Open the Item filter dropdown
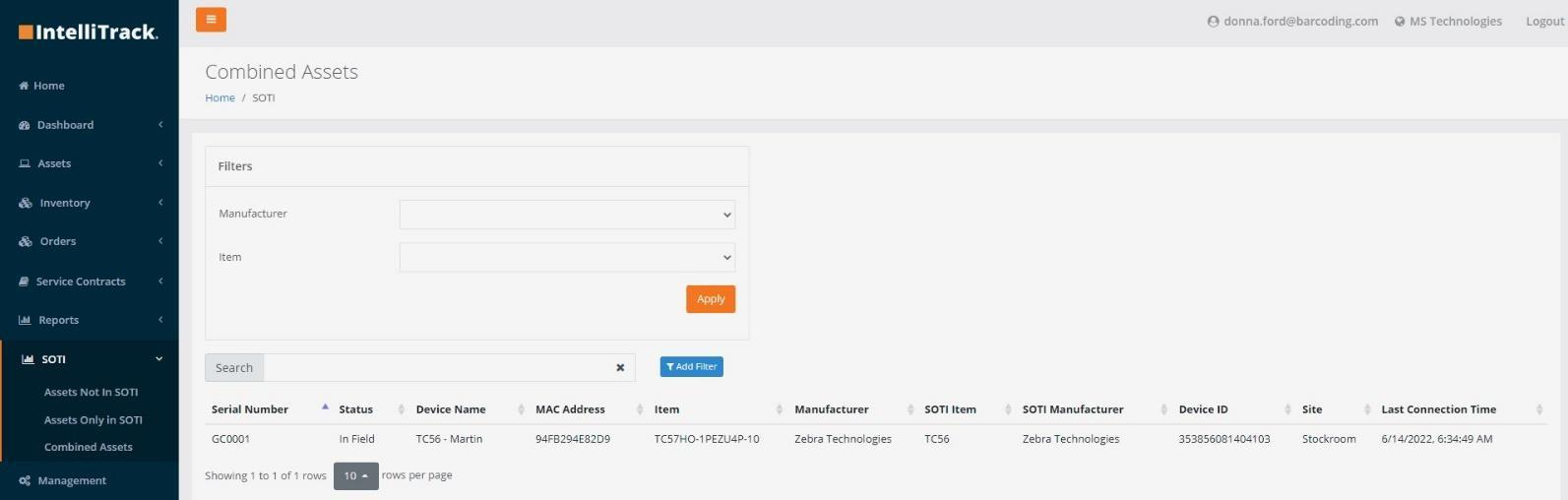This screenshot has height=500, width=1568. (x=567, y=258)
